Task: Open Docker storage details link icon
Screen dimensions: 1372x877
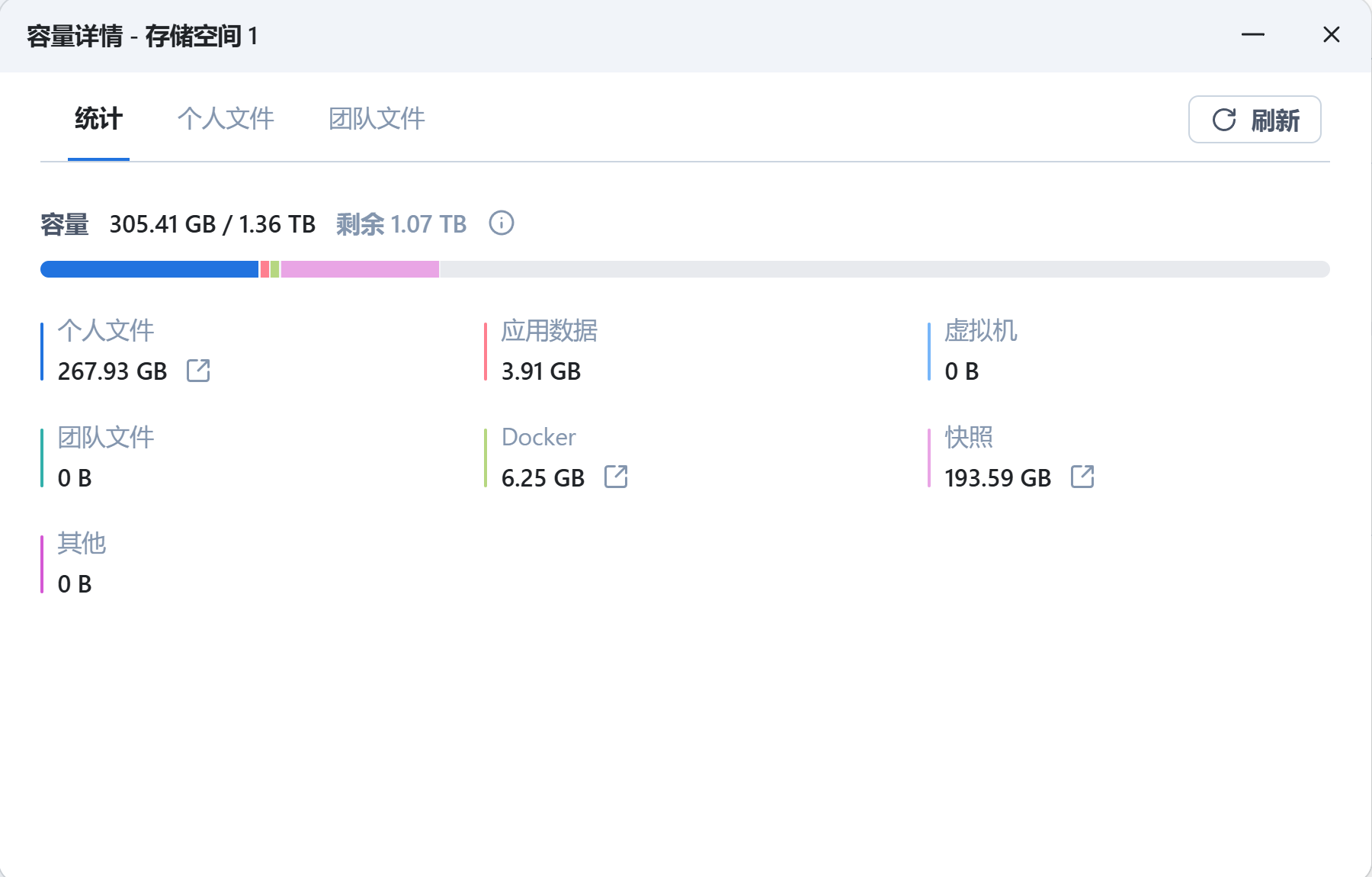Action: pos(616,477)
